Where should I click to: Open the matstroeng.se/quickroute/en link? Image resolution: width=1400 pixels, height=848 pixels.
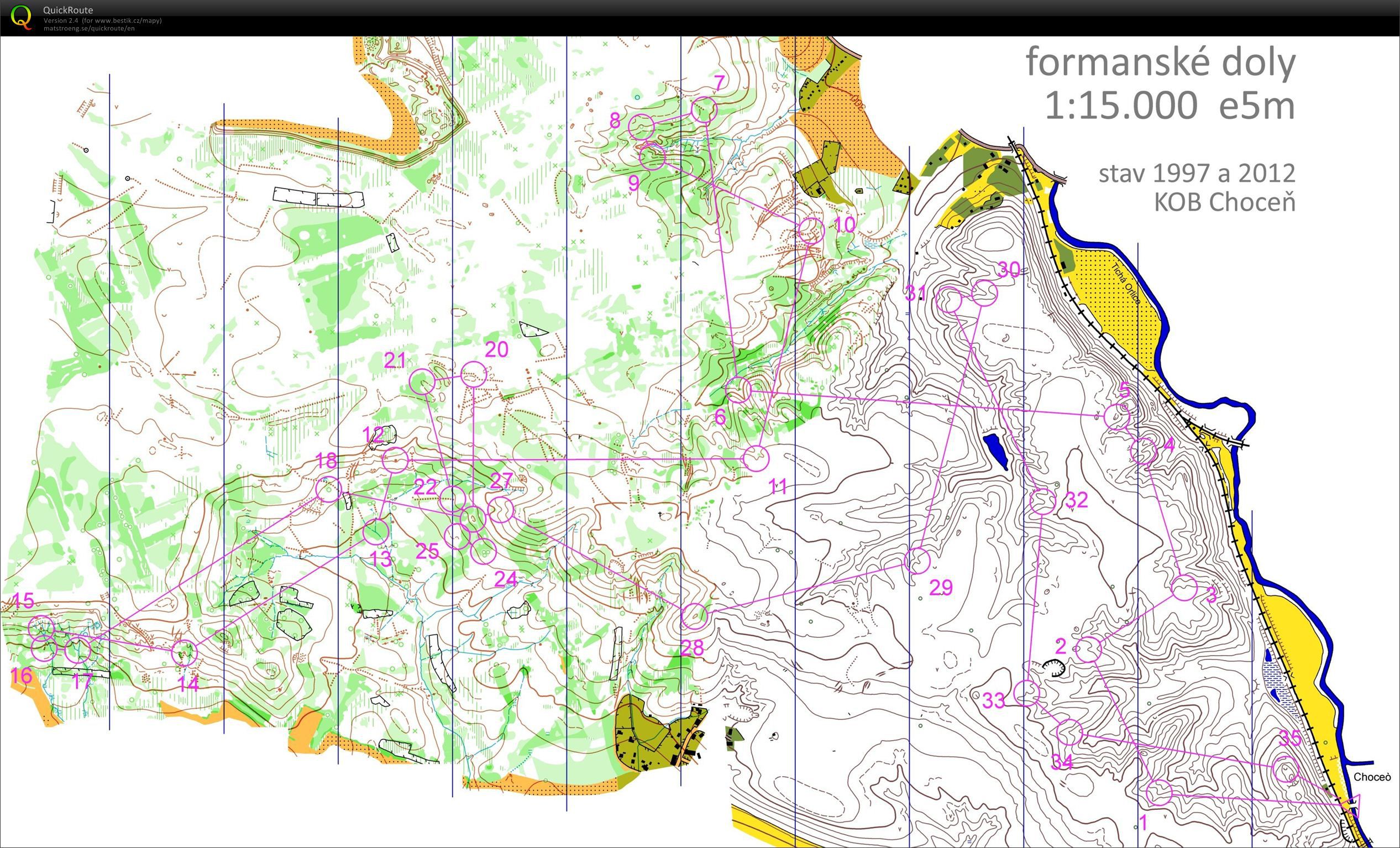pos(89,28)
